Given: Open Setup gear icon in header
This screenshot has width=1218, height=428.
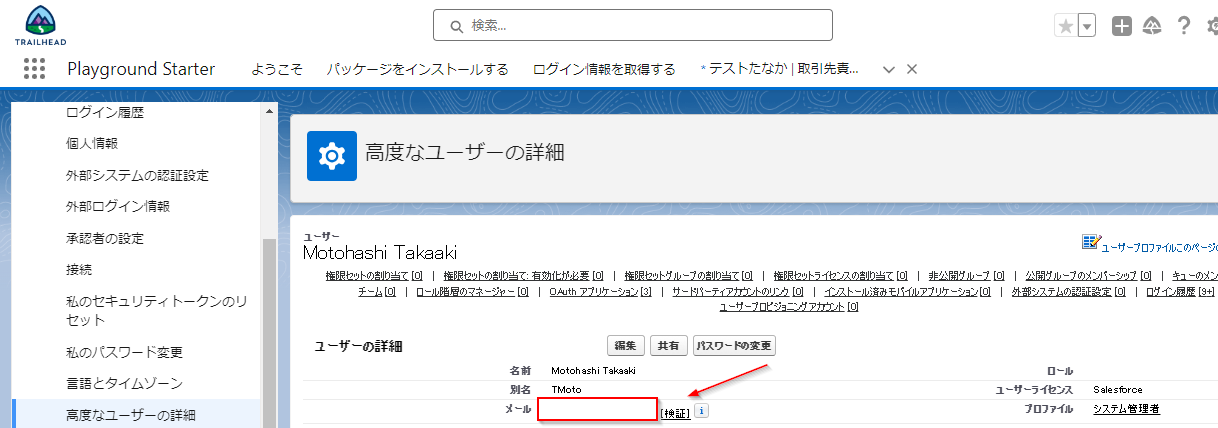Looking at the screenshot, I should click(x=1212, y=26).
